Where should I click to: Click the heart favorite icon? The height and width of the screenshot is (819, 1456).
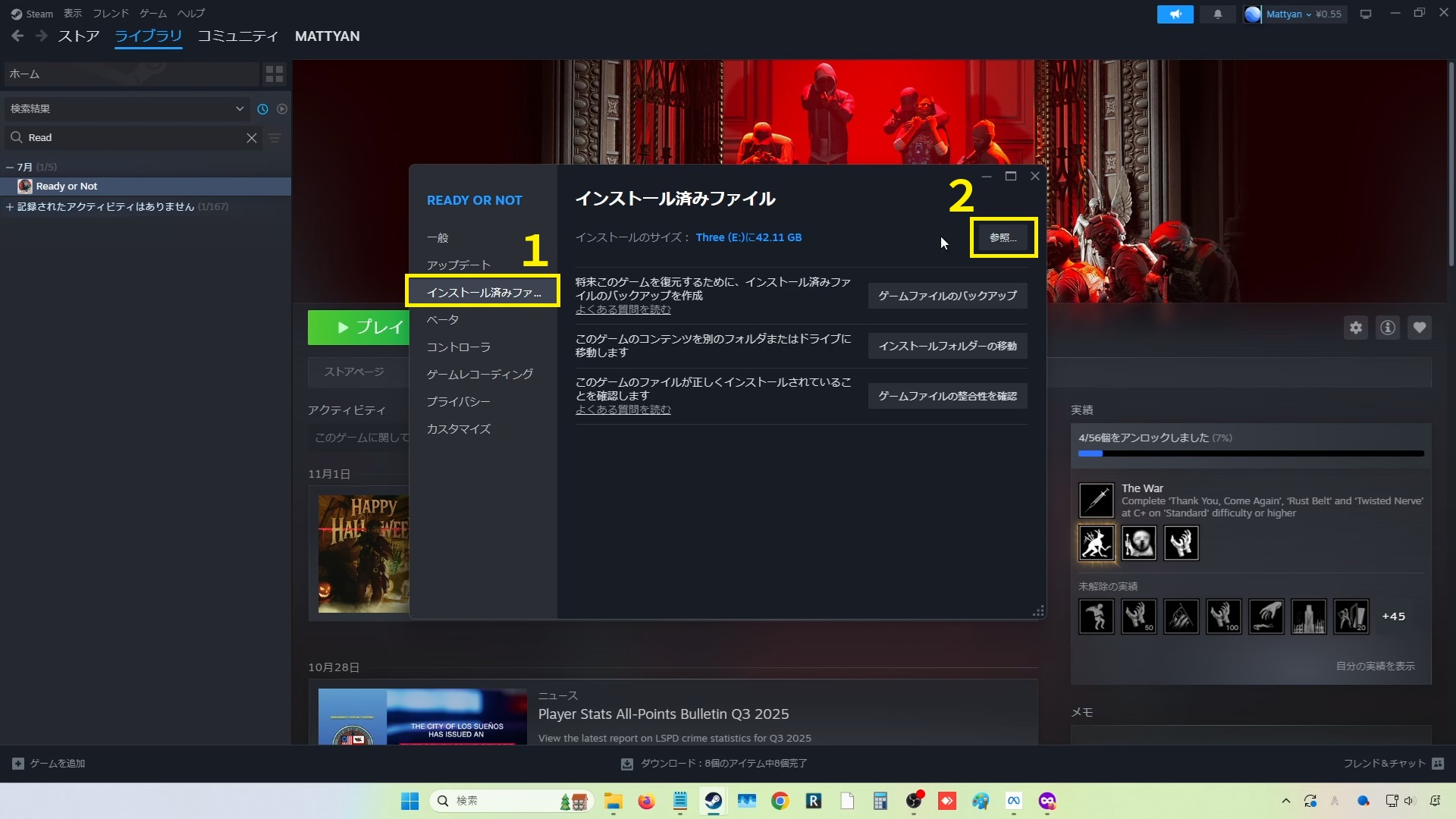1420,328
